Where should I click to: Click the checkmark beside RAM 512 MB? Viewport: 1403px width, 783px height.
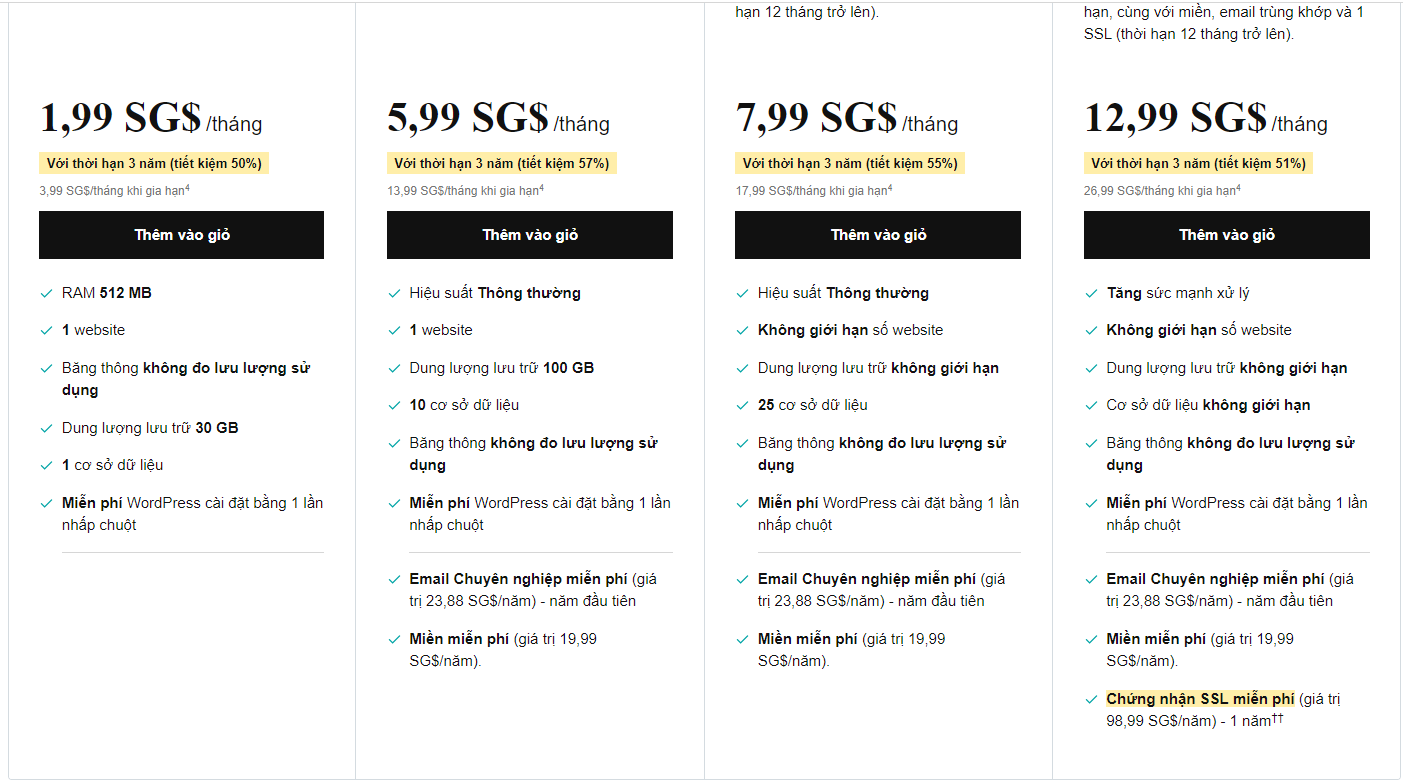pyautogui.click(x=46, y=293)
